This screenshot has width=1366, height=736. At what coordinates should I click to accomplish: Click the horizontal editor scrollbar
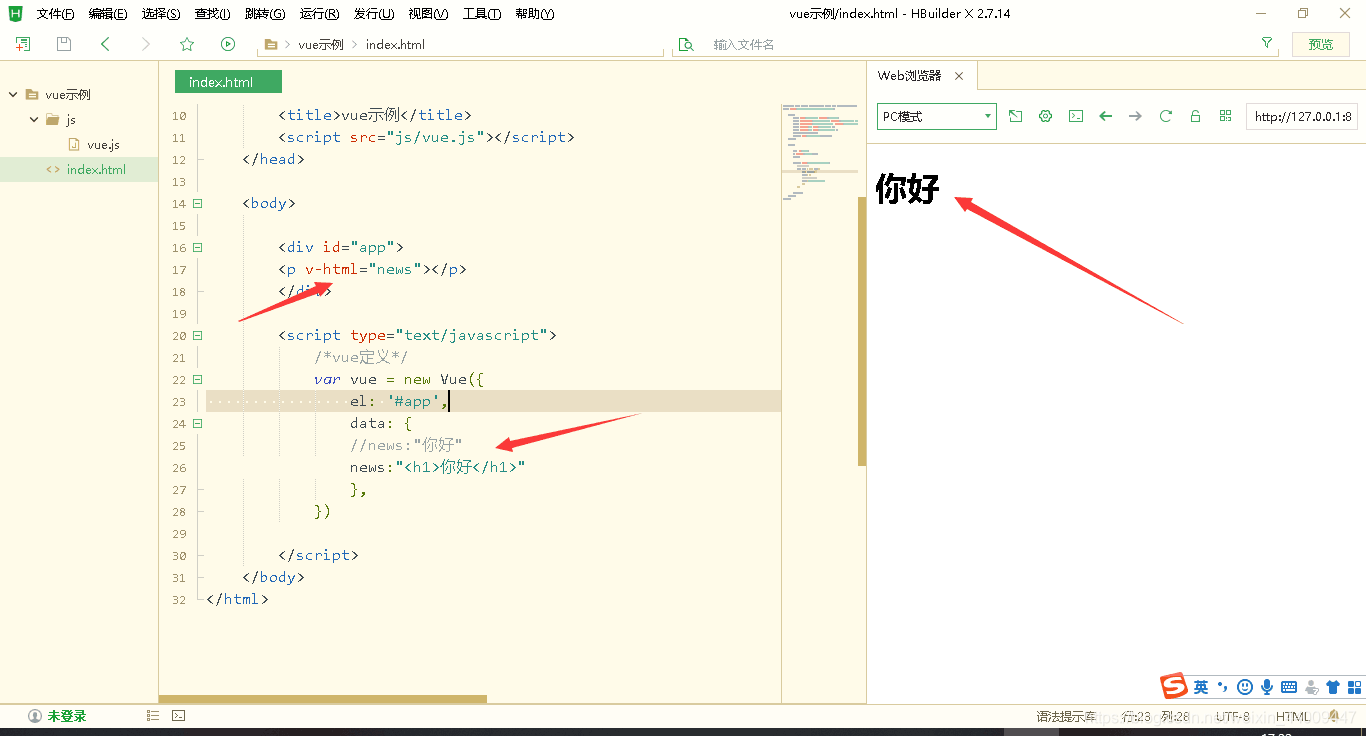(323, 699)
